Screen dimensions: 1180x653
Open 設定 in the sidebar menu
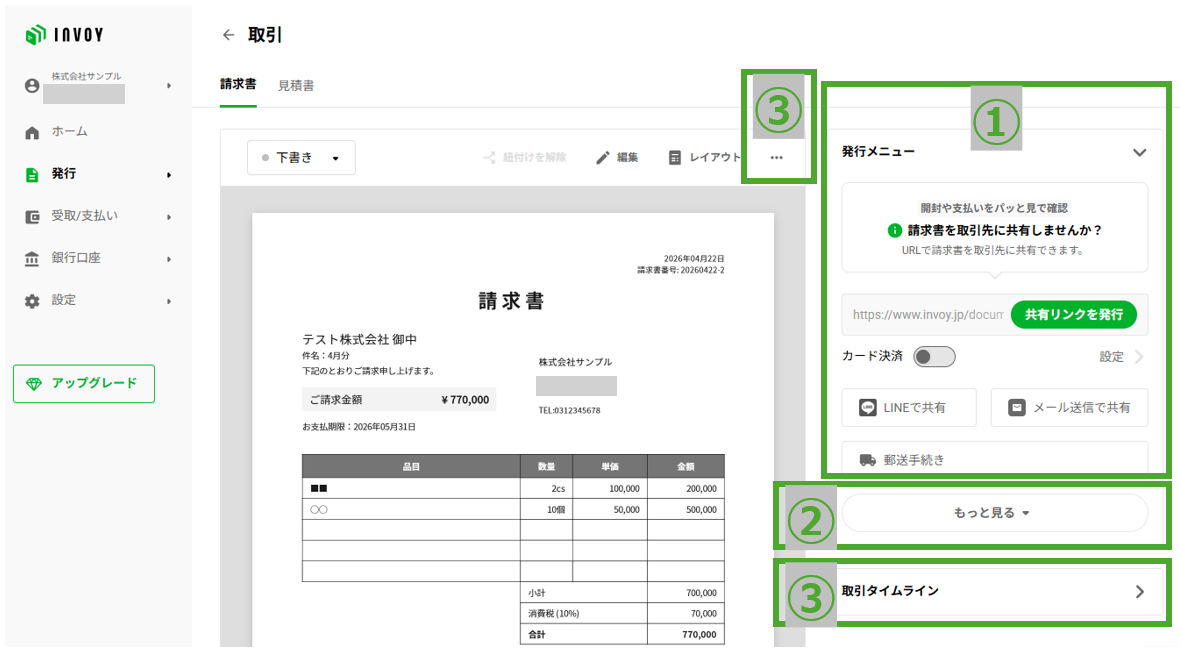(63, 300)
